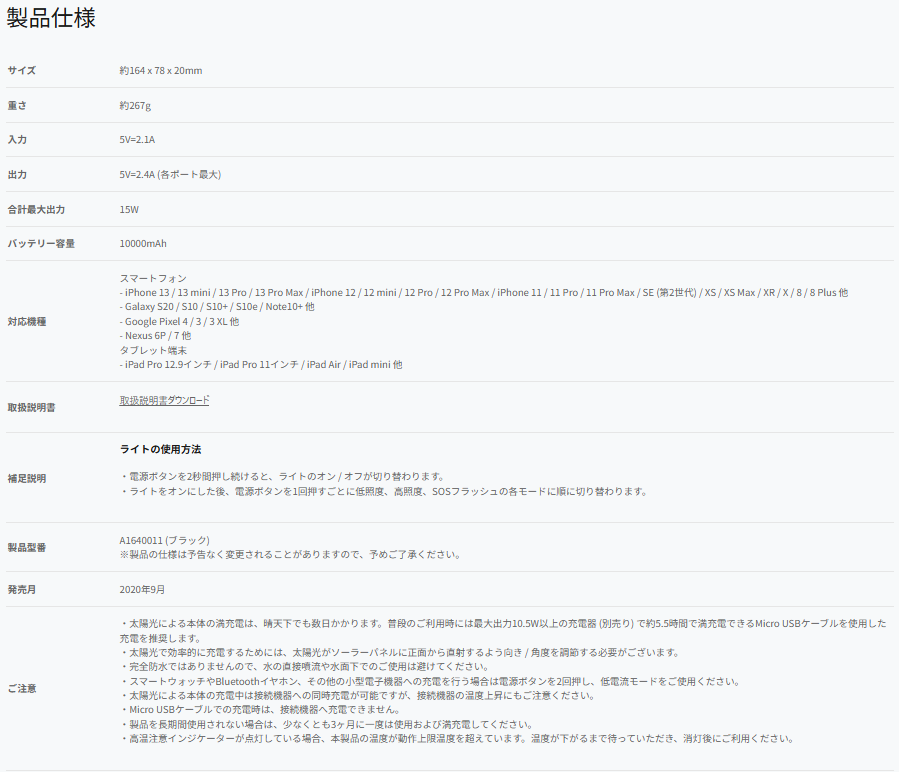Click the 電源ボタンを2秒間押し続ける instruction
Screen dimensions: 899x772
(282, 477)
